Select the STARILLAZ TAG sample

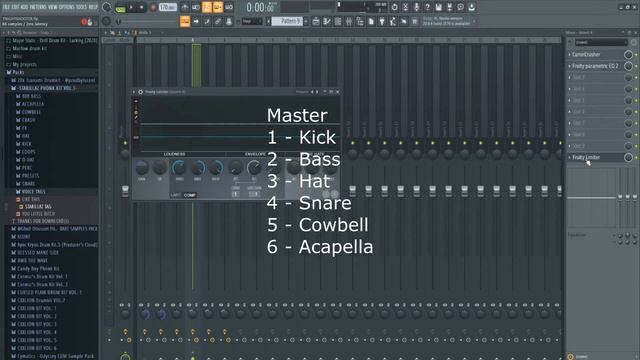click(36, 207)
